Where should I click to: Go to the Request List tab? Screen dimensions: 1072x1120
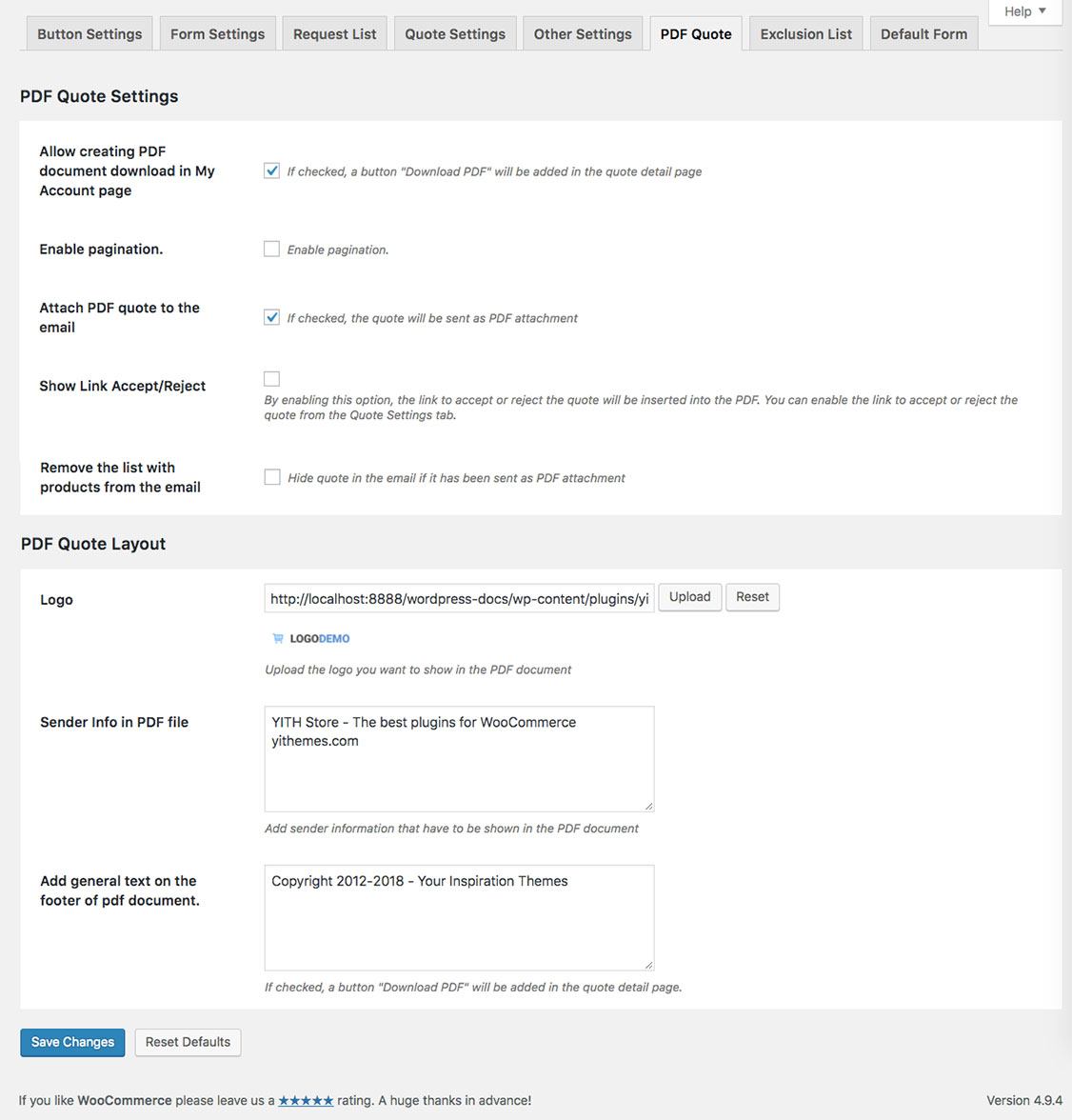coord(334,34)
